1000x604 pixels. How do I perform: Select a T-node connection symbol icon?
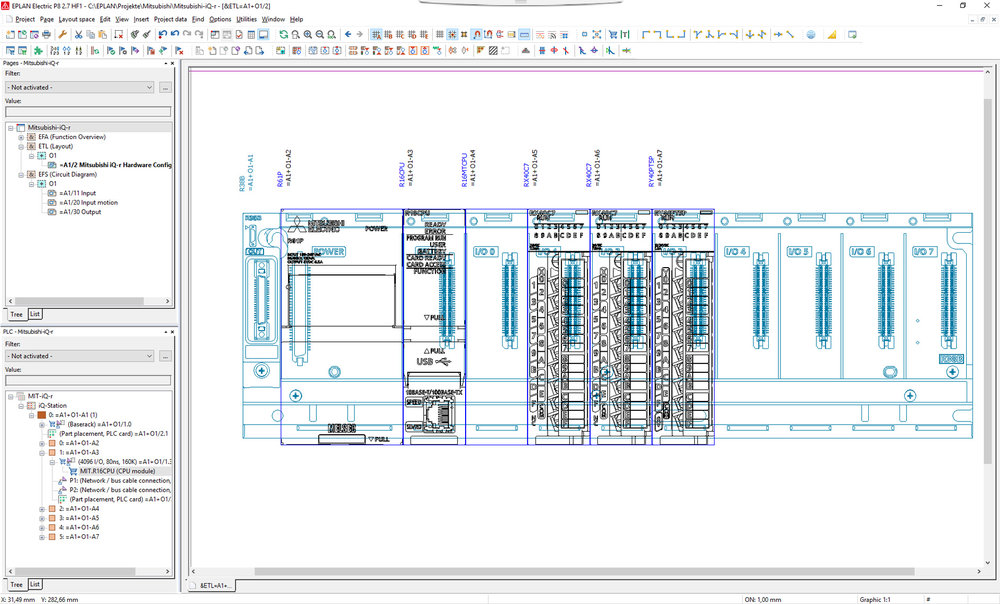[x=697, y=35]
